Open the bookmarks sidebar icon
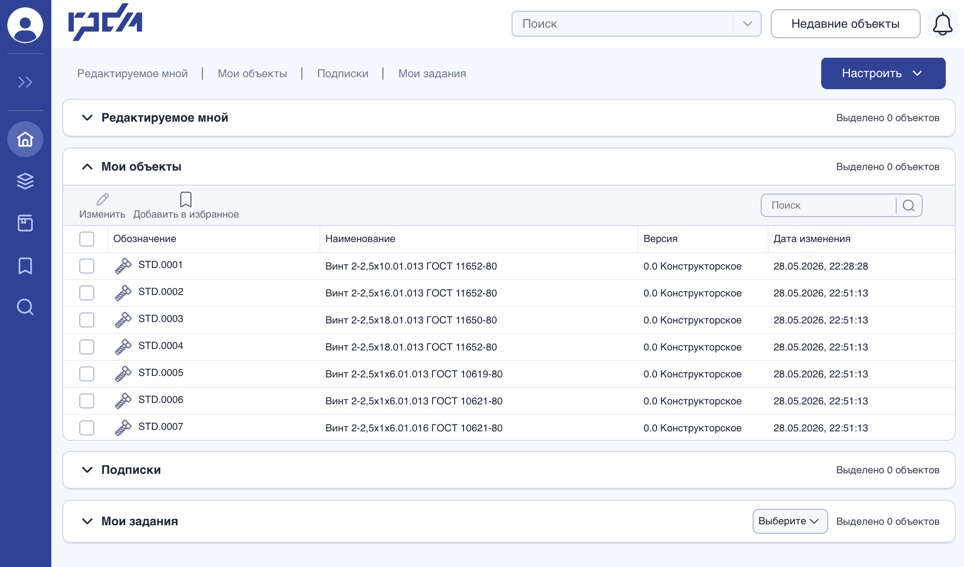 tap(25, 265)
